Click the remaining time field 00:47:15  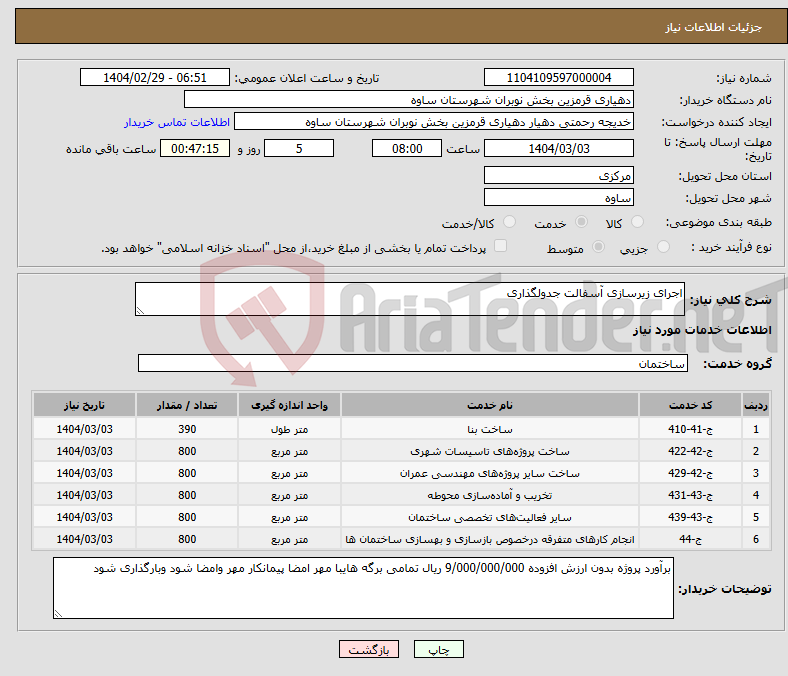[x=195, y=148]
